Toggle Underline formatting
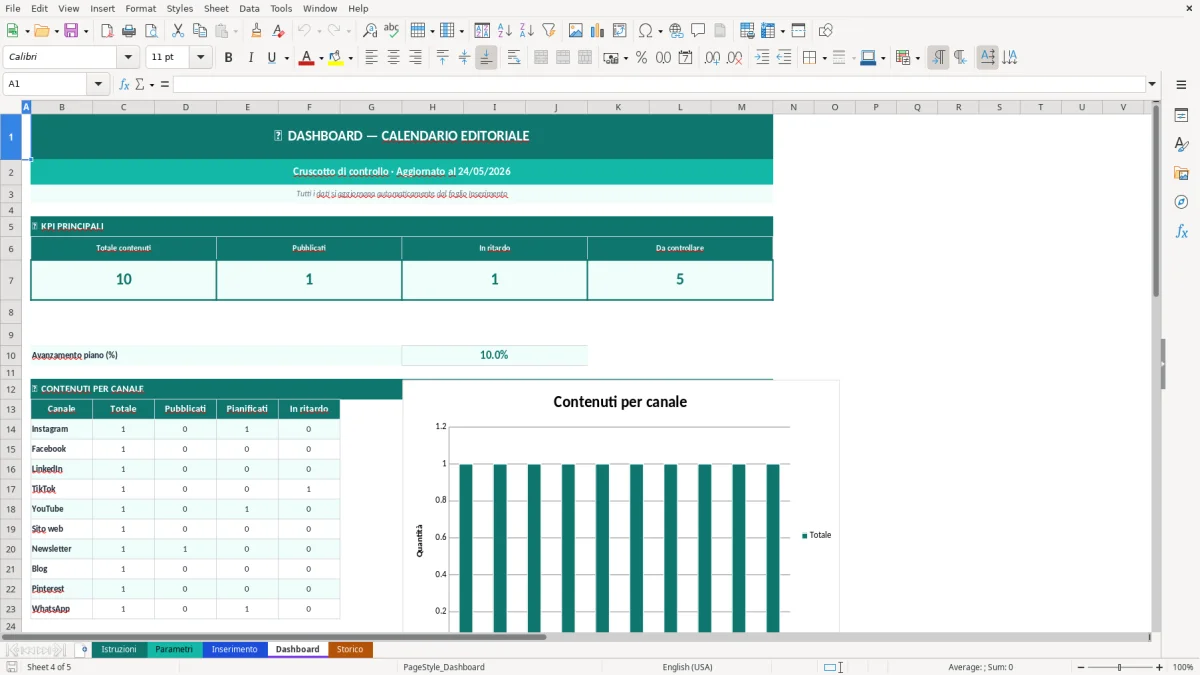 point(271,58)
